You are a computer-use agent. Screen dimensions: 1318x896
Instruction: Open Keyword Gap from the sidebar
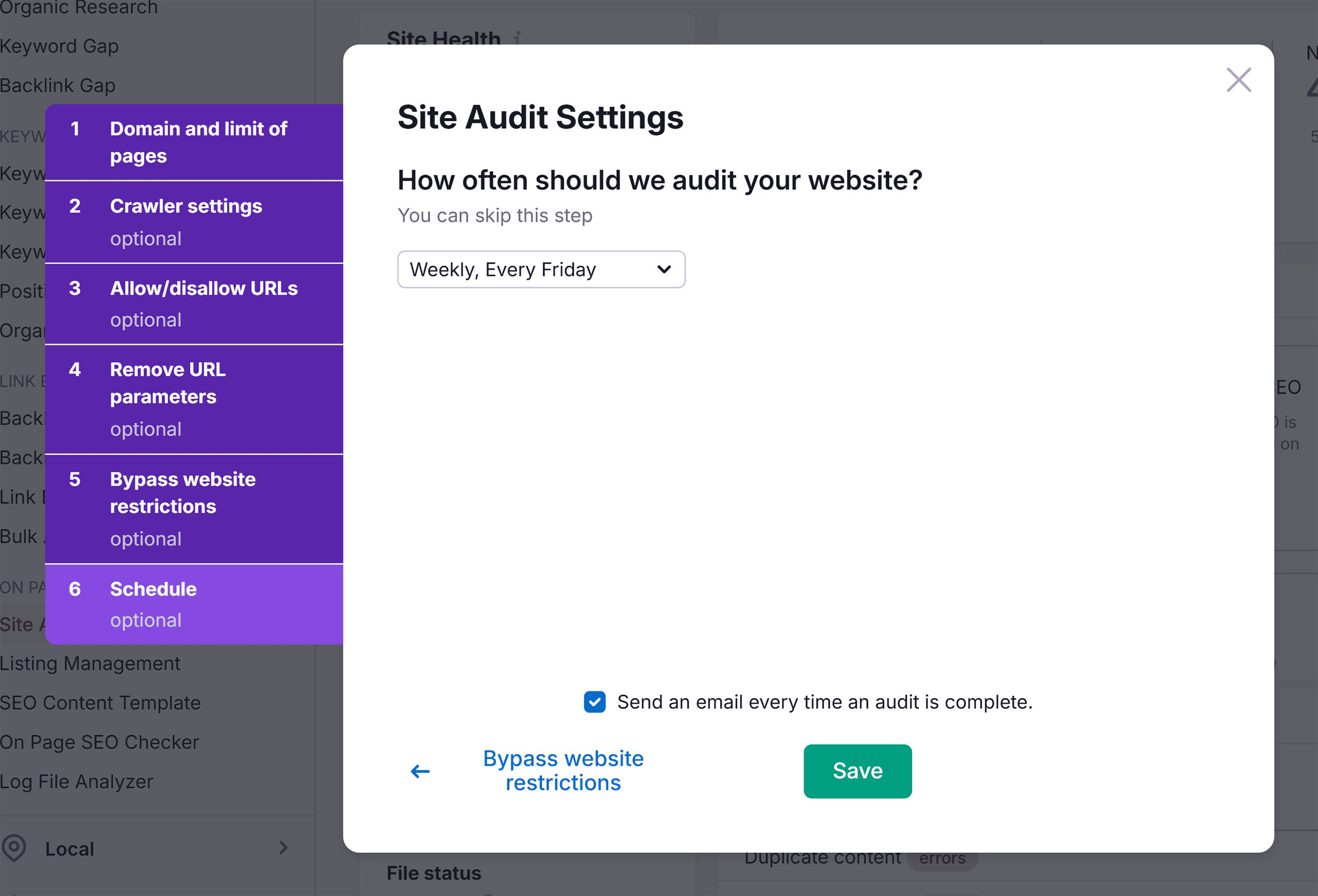pyautogui.click(x=59, y=46)
